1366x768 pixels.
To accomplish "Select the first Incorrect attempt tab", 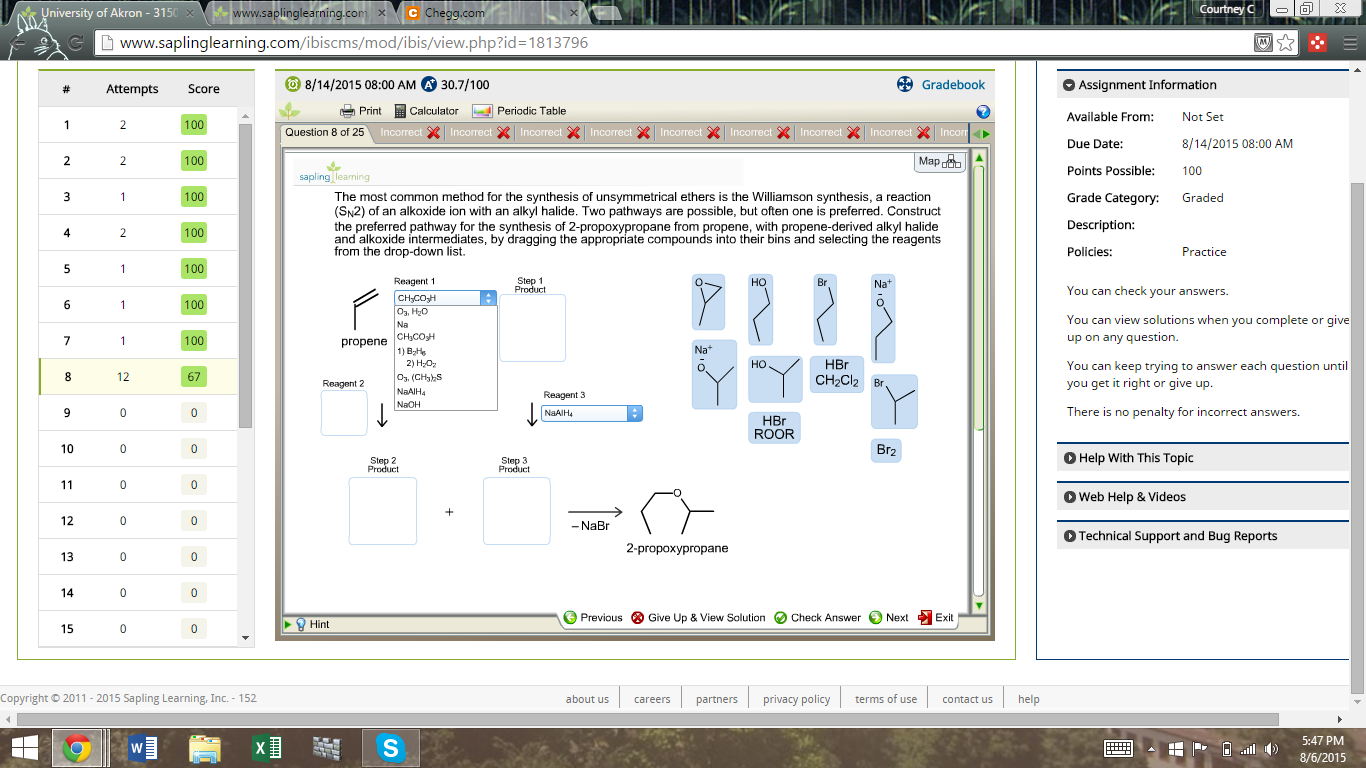I will pos(409,132).
